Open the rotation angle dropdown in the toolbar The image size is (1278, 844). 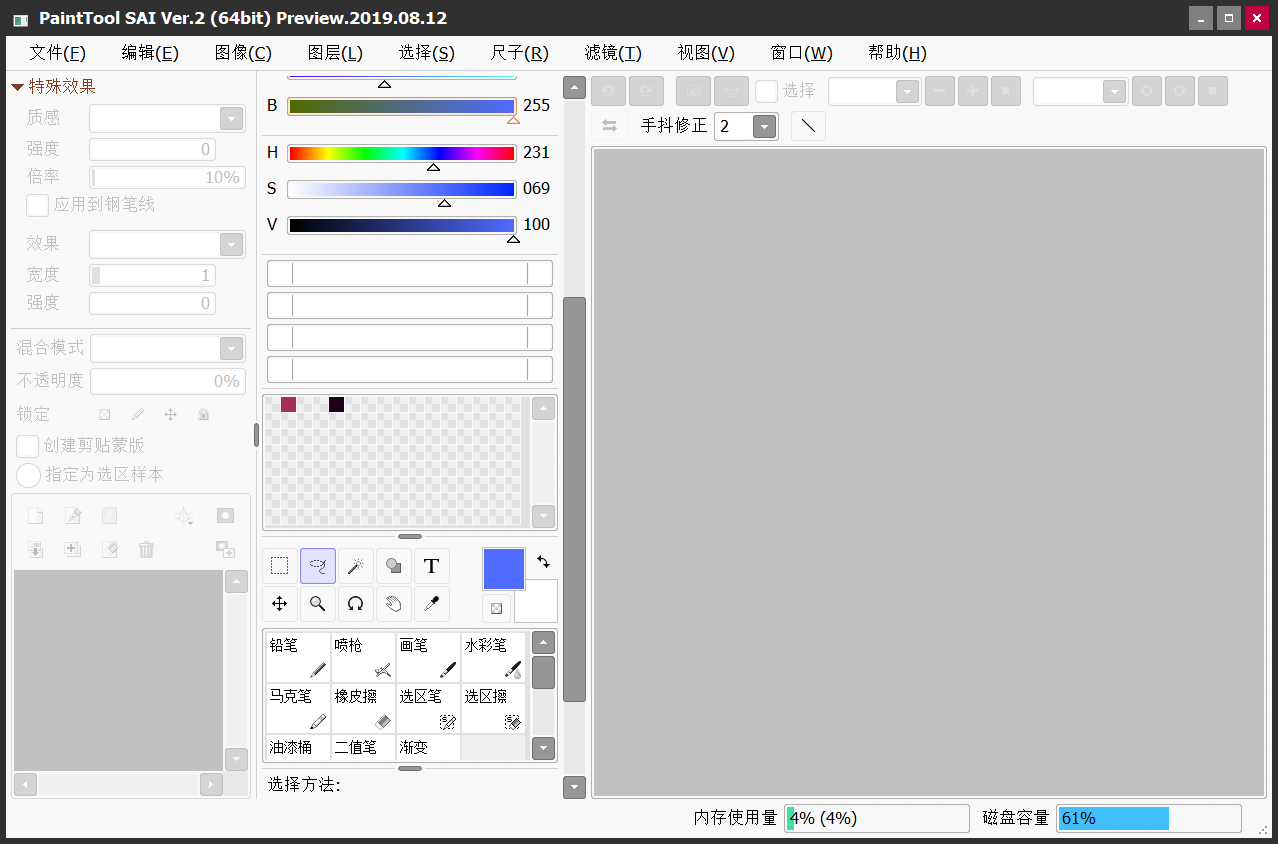pos(1115,92)
